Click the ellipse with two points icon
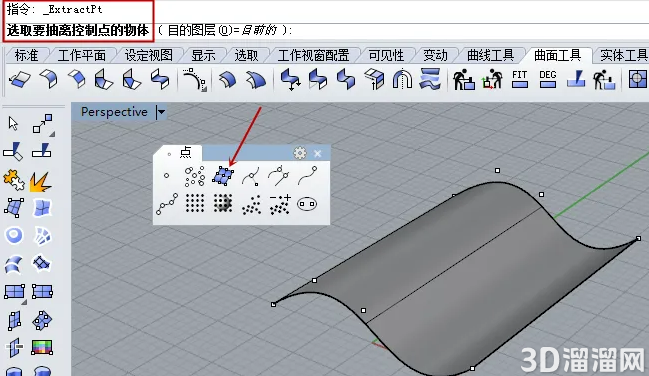This screenshot has height=376, width=649. pyautogui.click(x=307, y=204)
